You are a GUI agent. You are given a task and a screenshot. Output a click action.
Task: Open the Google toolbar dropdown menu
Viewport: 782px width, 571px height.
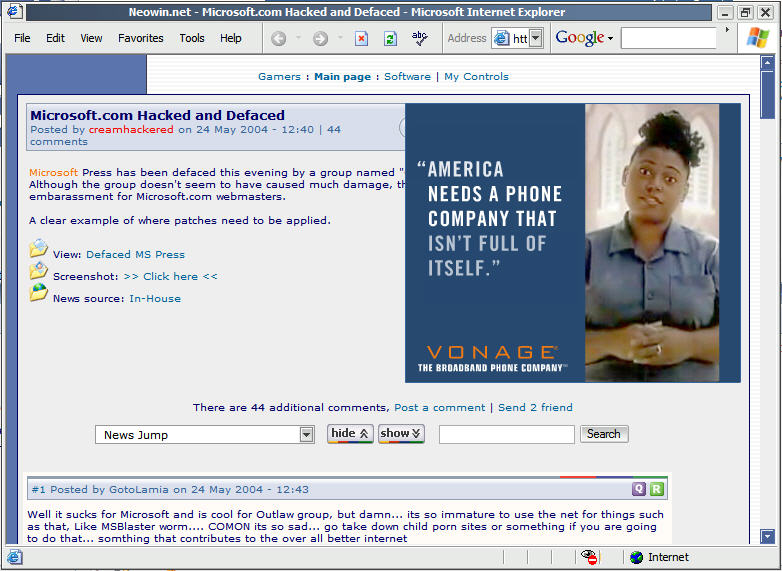click(x=610, y=38)
